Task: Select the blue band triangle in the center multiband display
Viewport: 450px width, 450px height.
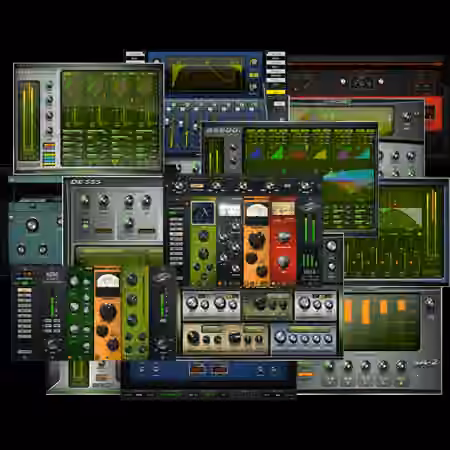Action: click(x=255, y=153)
